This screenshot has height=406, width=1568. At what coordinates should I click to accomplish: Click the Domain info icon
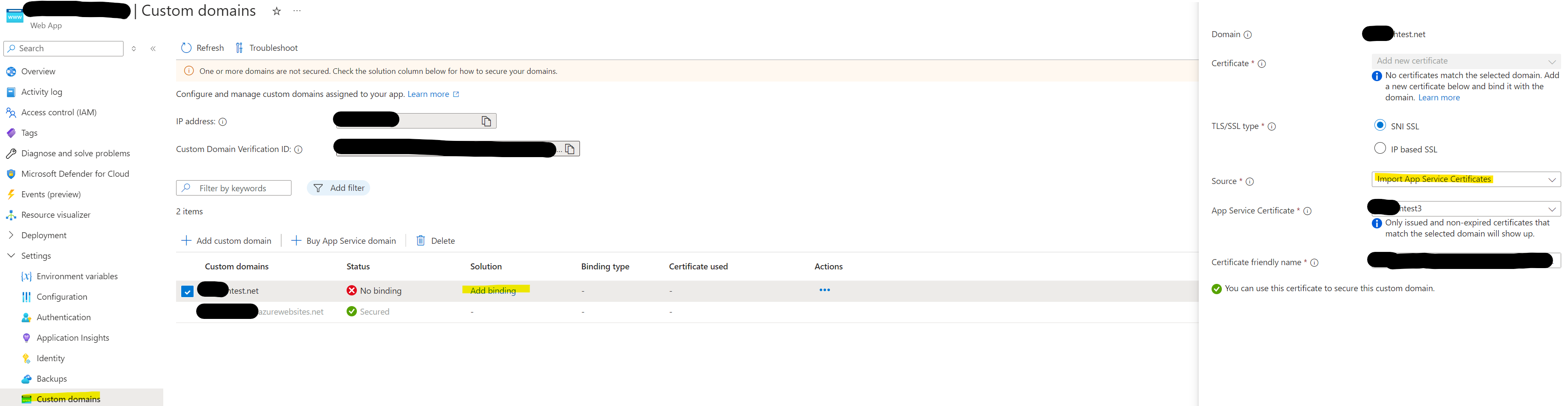tap(1247, 35)
